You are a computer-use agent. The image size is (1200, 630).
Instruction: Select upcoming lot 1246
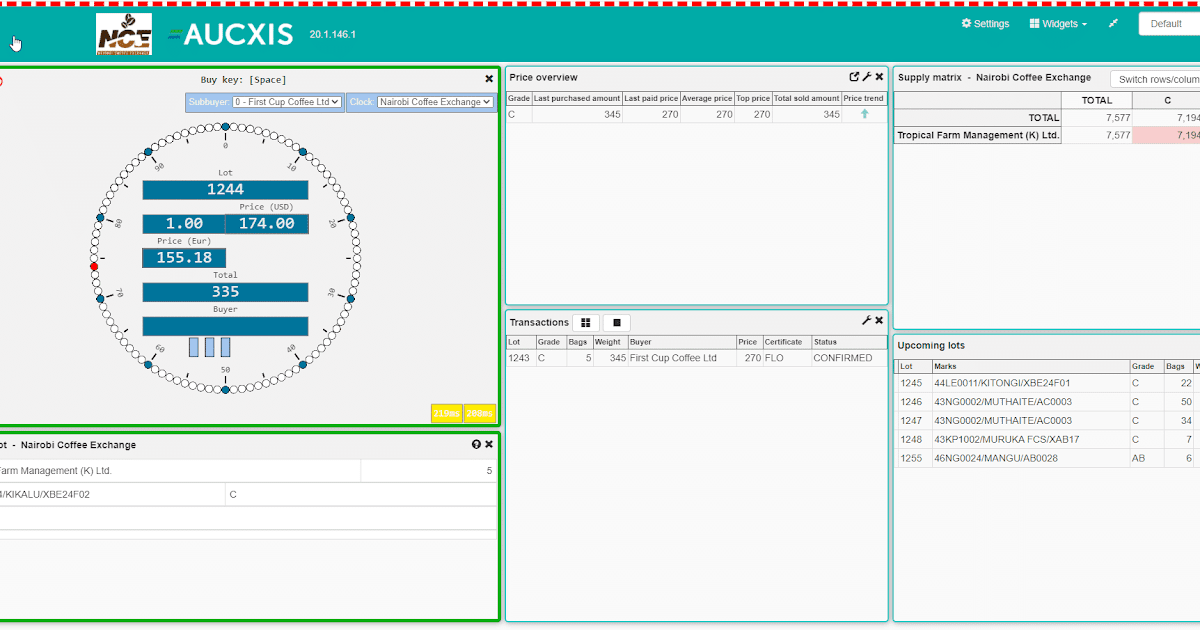point(1047,402)
